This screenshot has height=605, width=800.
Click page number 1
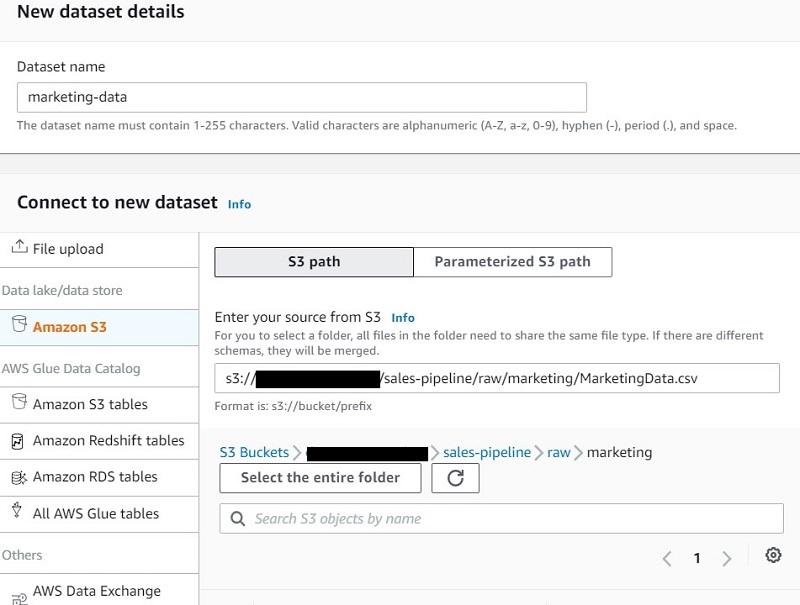click(697, 559)
